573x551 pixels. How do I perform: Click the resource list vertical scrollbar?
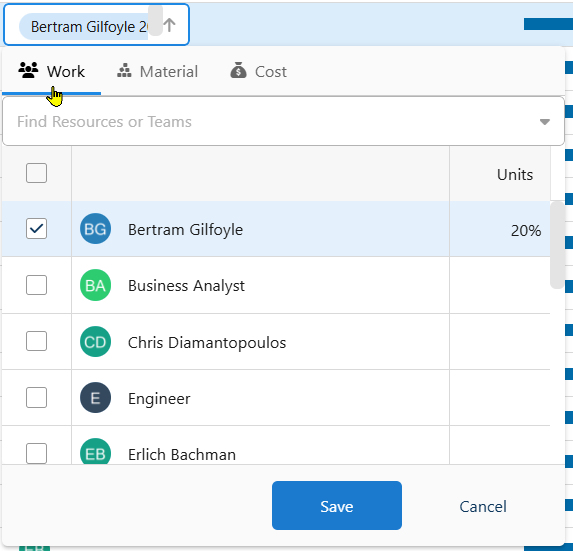click(557, 245)
